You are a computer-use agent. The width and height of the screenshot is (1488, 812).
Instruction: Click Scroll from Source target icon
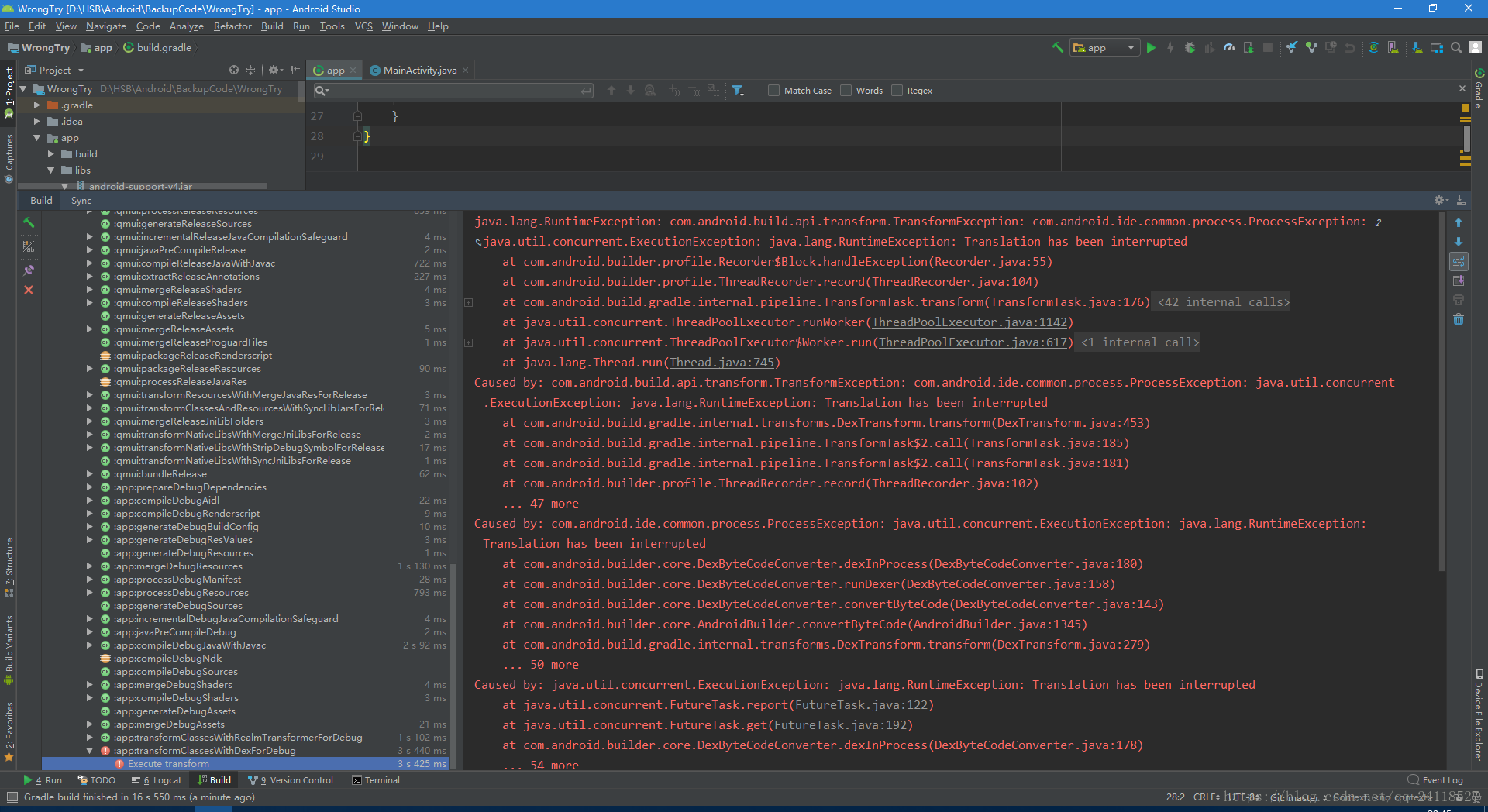click(234, 70)
